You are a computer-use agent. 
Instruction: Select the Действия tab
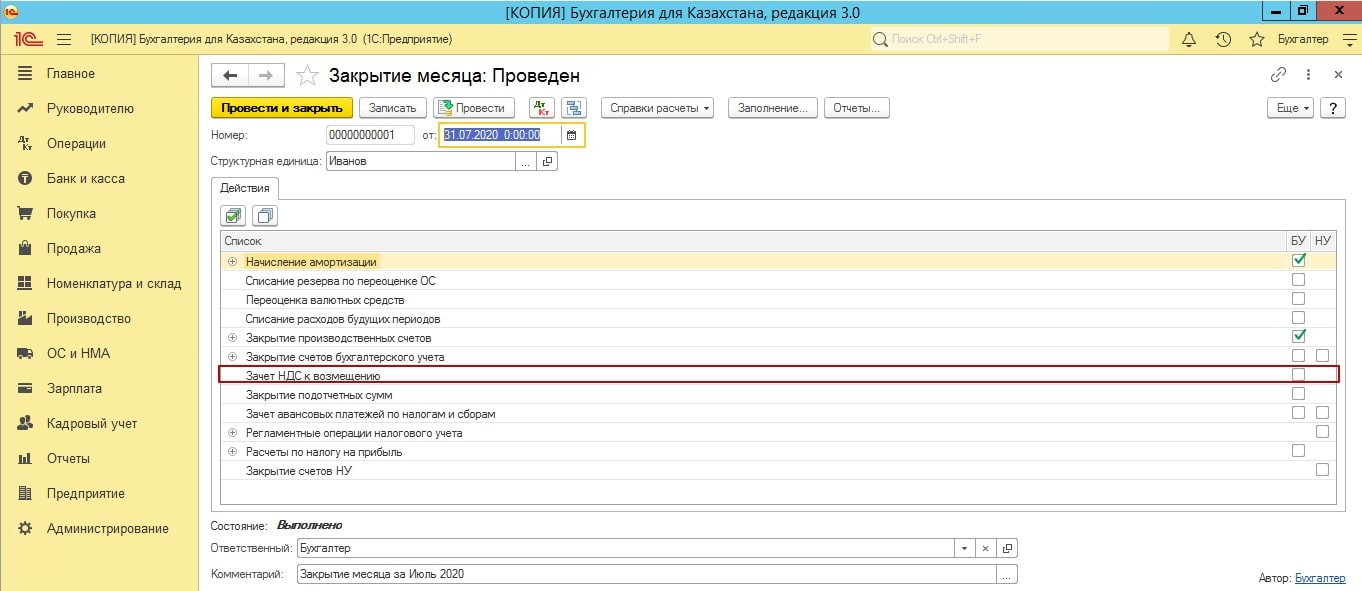[x=245, y=188]
